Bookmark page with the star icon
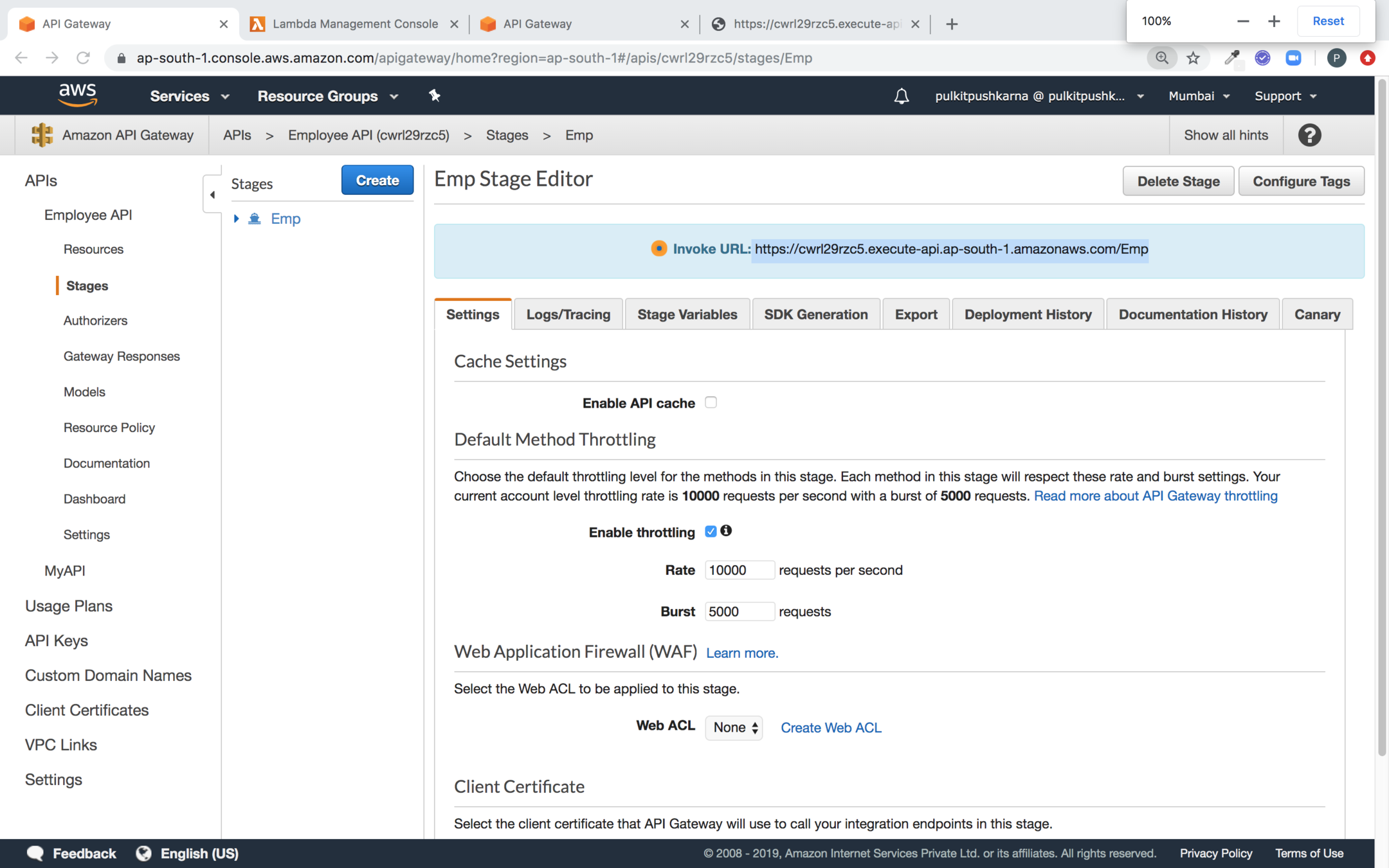 click(1194, 58)
